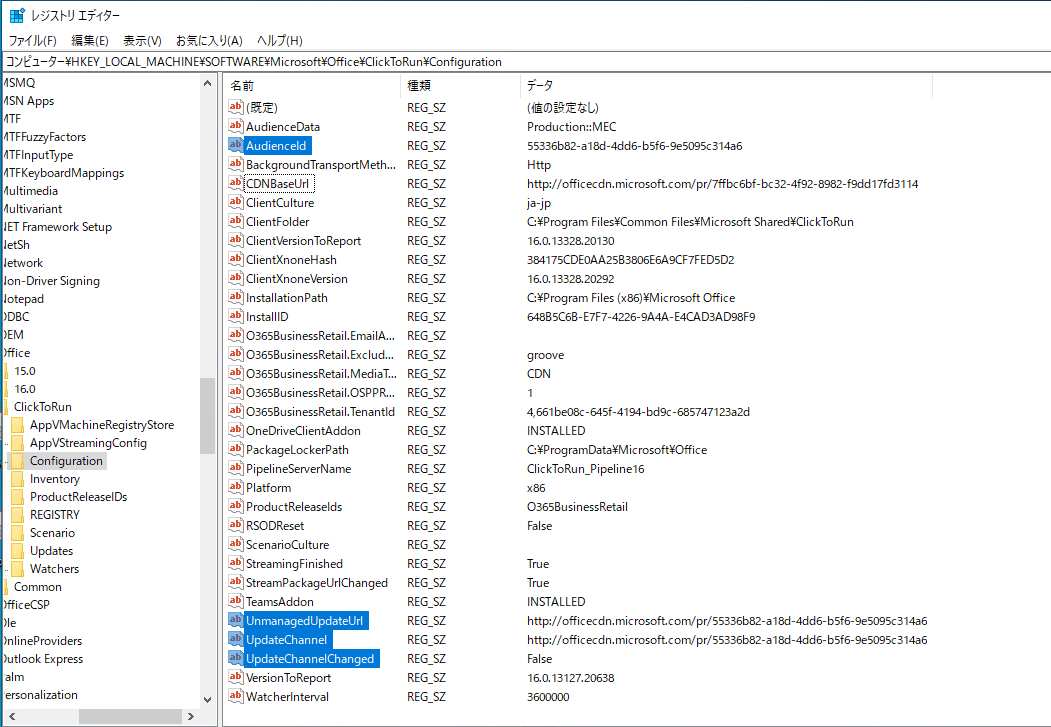Image resolution: width=1051 pixels, height=727 pixels.
Task: Click the folder icon of Configuration key
Action: (17, 461)
